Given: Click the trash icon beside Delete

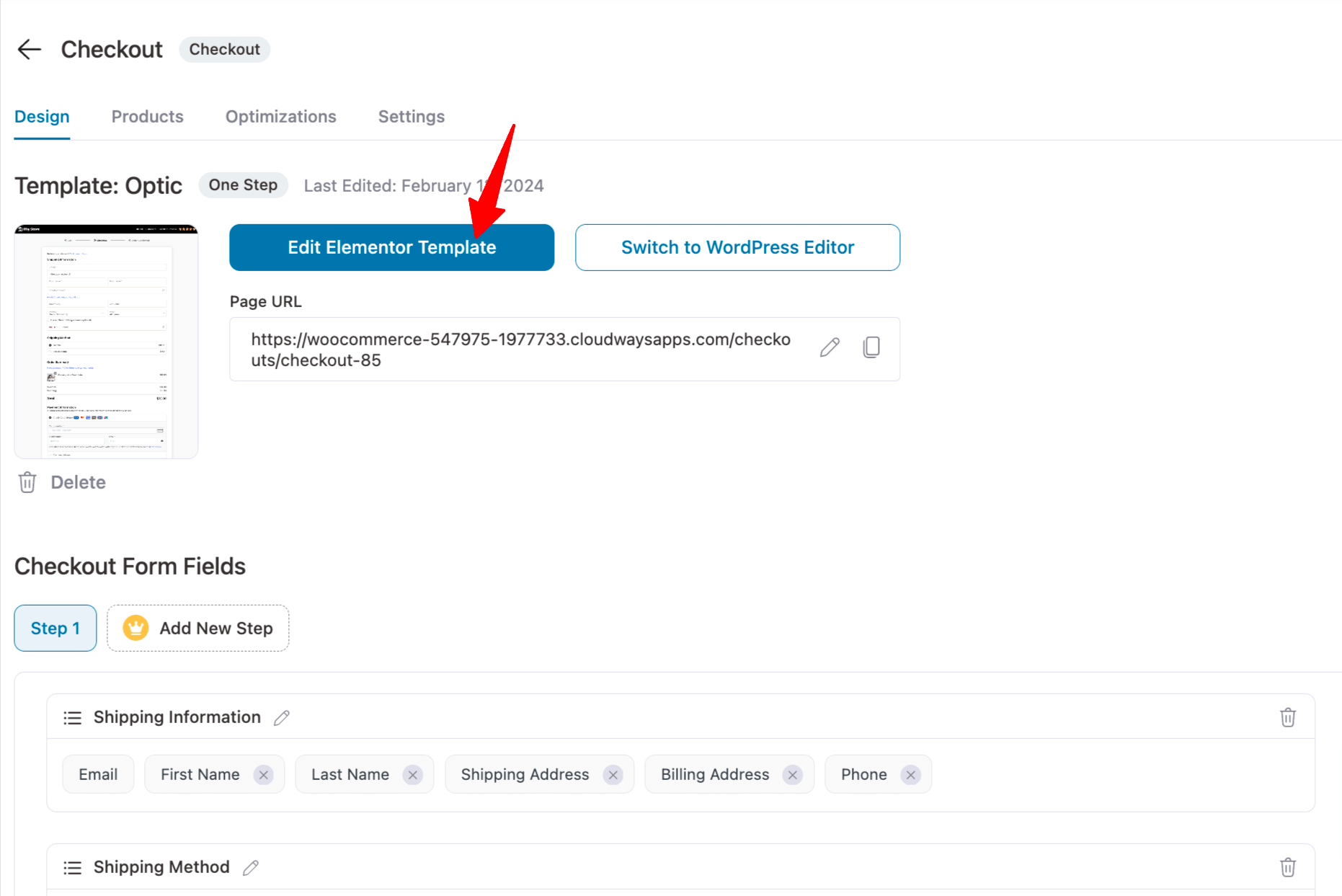Looking at the screenshot, I should pos(27,482).
